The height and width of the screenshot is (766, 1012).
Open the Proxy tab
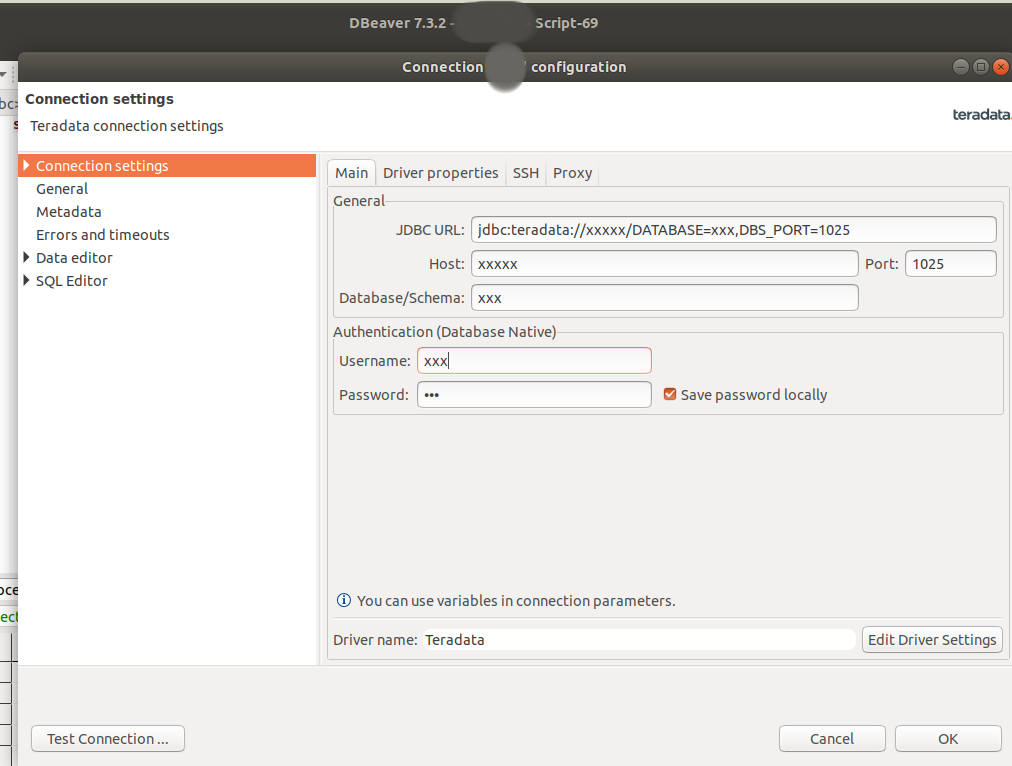(572, 173)
